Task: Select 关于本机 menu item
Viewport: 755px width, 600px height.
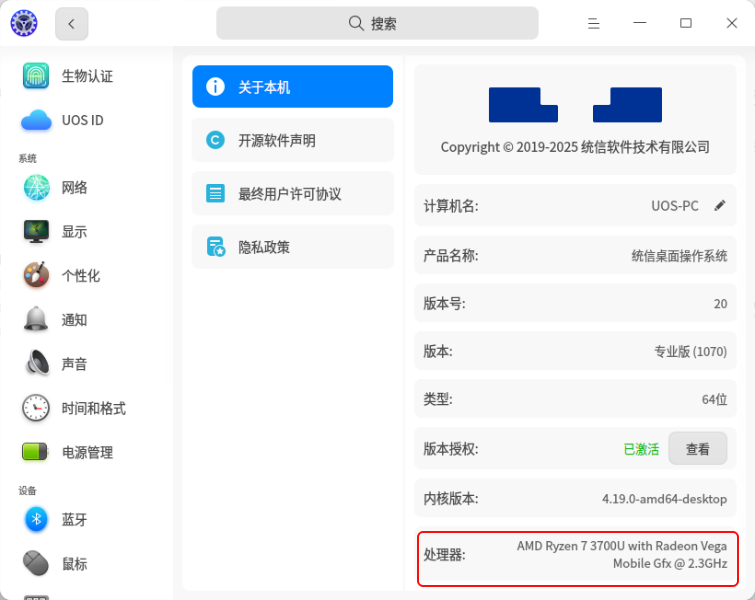Action: tap(292, 87)
